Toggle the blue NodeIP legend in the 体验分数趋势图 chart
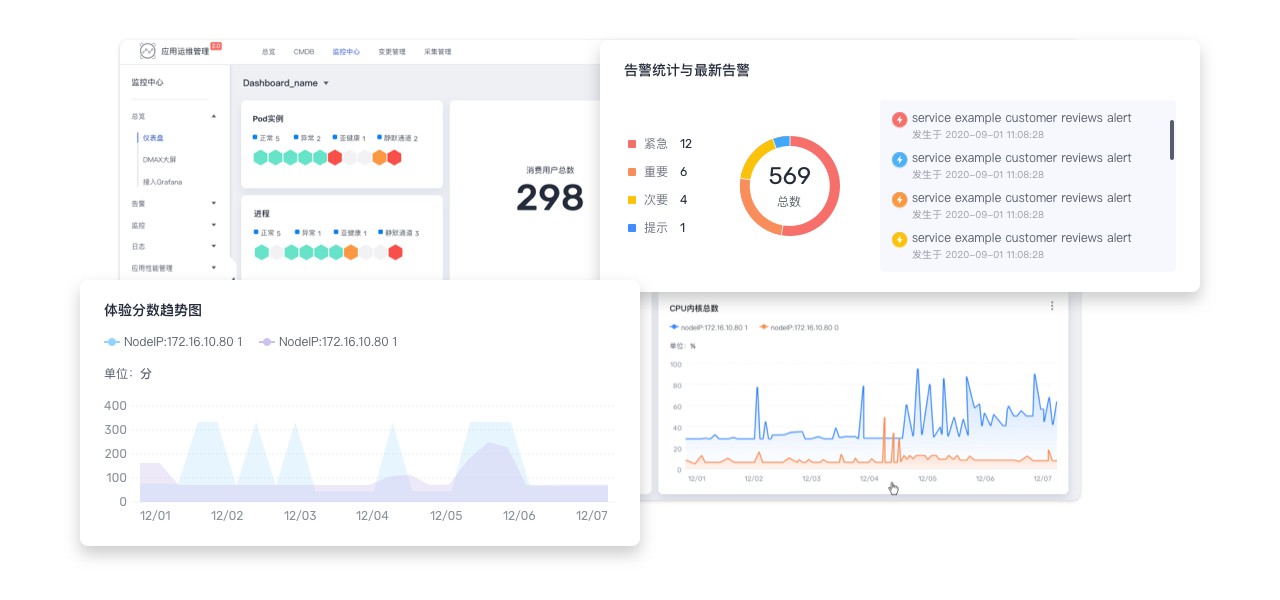The width and height of the screenshot is (1280, 600). [174, 342]
